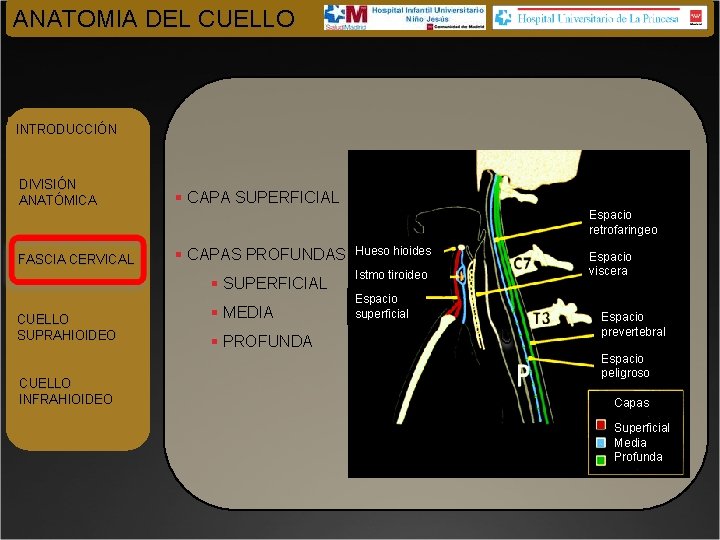
Task: Select the CAPAS PROFUNDAS bullet
Action: pyautogui.click(x=266, y=254)
